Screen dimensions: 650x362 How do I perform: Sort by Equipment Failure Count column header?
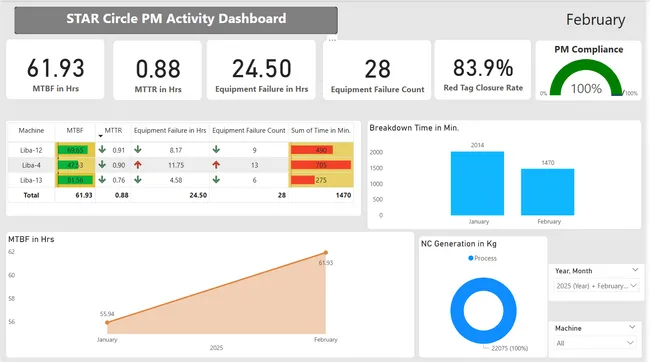tap(249, 130)
